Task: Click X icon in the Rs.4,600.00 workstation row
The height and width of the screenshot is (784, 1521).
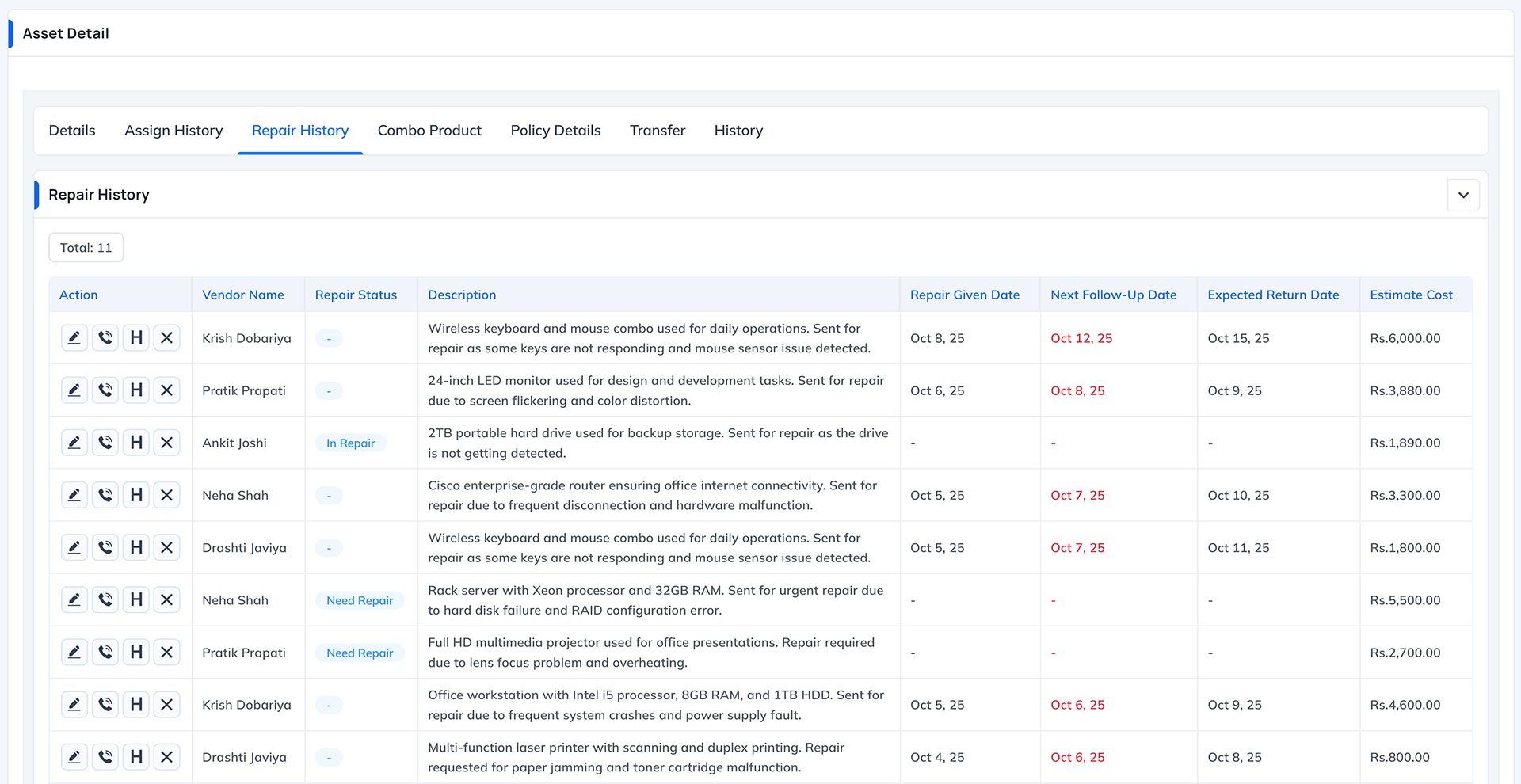Action: (x=166, y=705)
